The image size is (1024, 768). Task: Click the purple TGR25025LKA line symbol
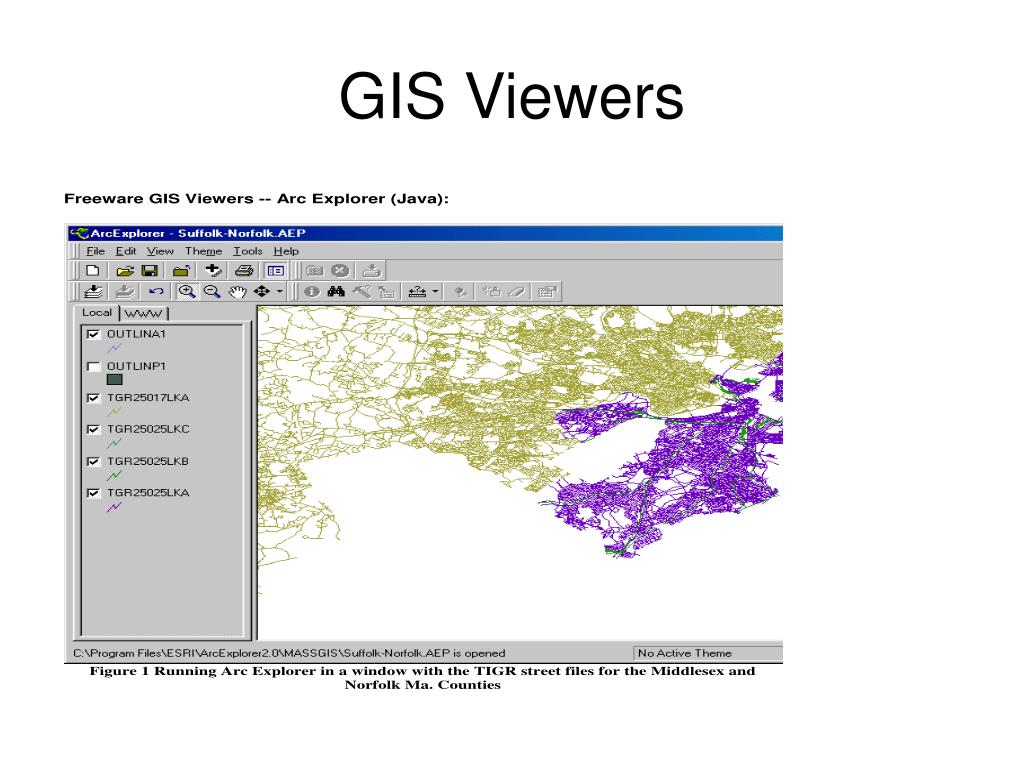coord(114,507)
